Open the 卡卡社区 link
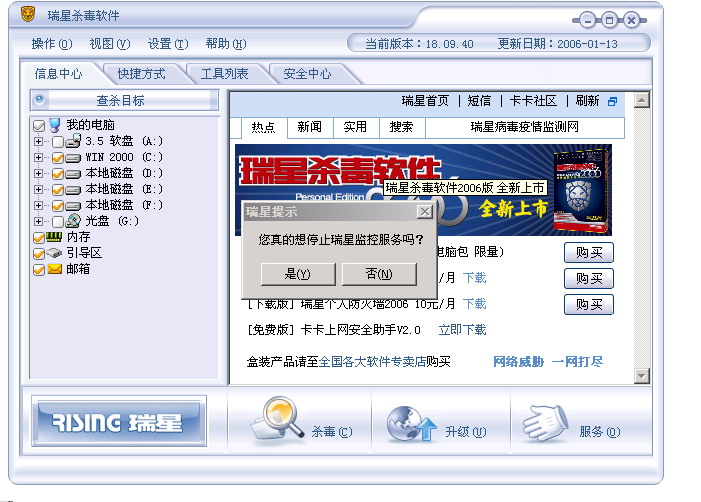Screen dimensions: 701x502 [533, 101]
